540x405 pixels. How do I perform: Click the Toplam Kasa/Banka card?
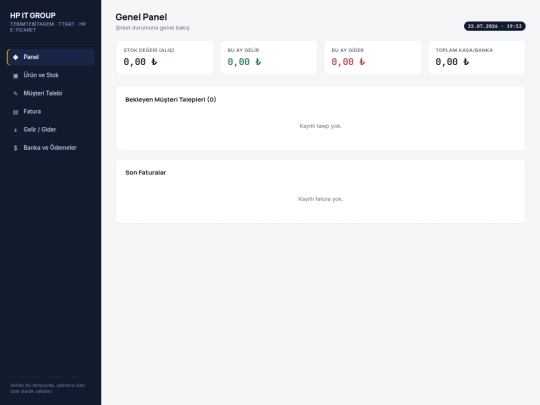[x=477, y=58]
